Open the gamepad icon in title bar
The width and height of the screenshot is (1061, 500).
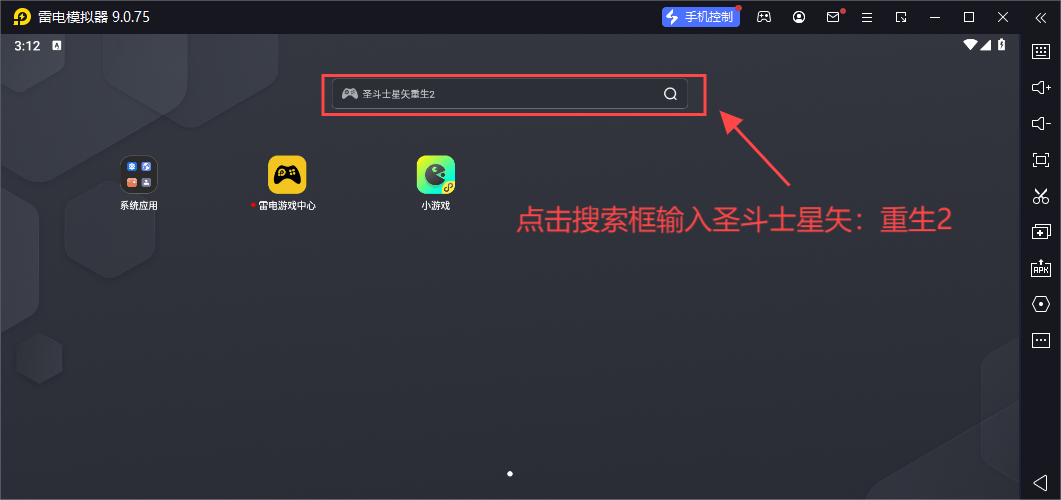pos(764,17)
